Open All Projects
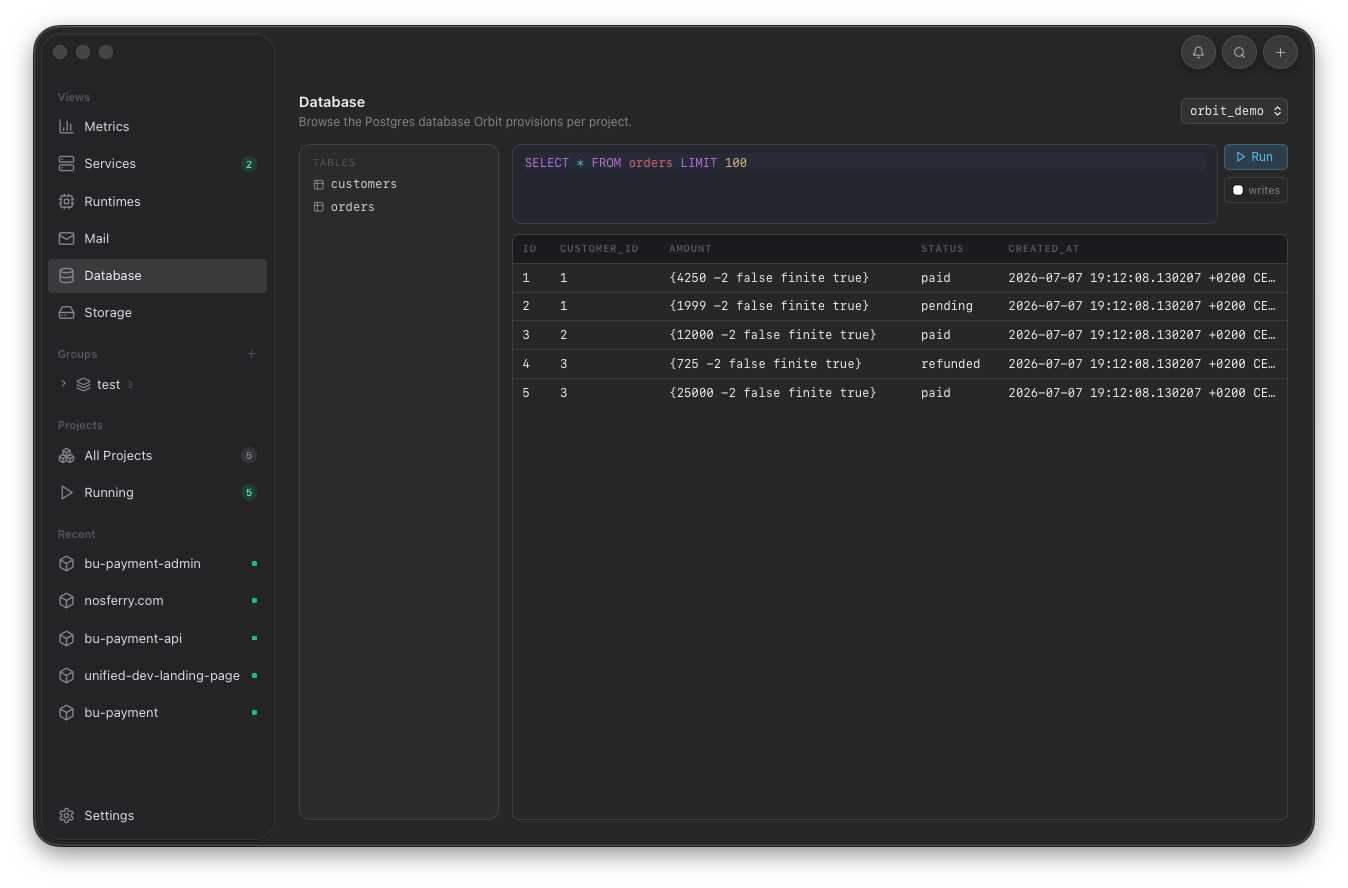 point(157,455)
